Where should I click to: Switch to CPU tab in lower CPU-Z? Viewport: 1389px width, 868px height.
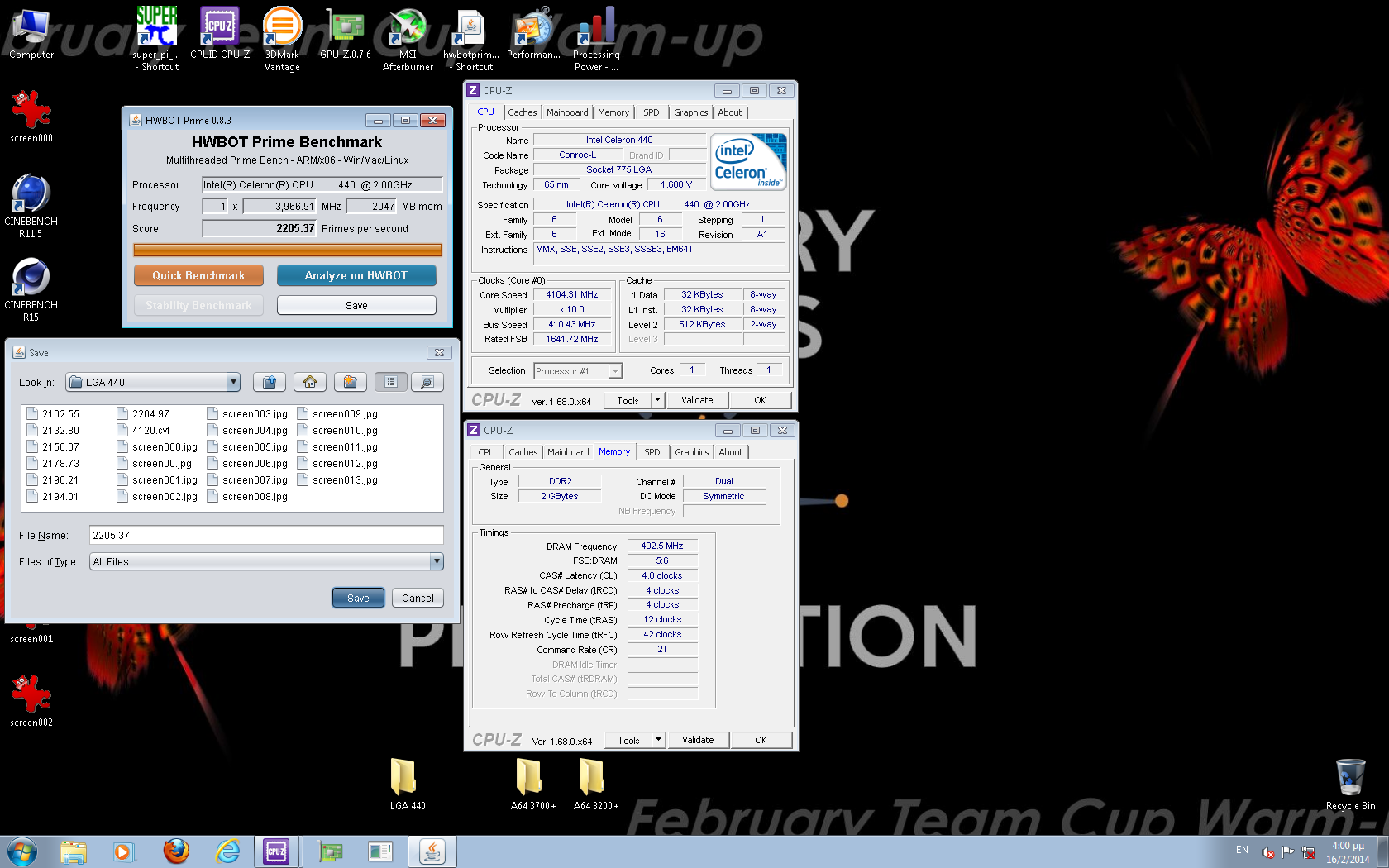486,452
